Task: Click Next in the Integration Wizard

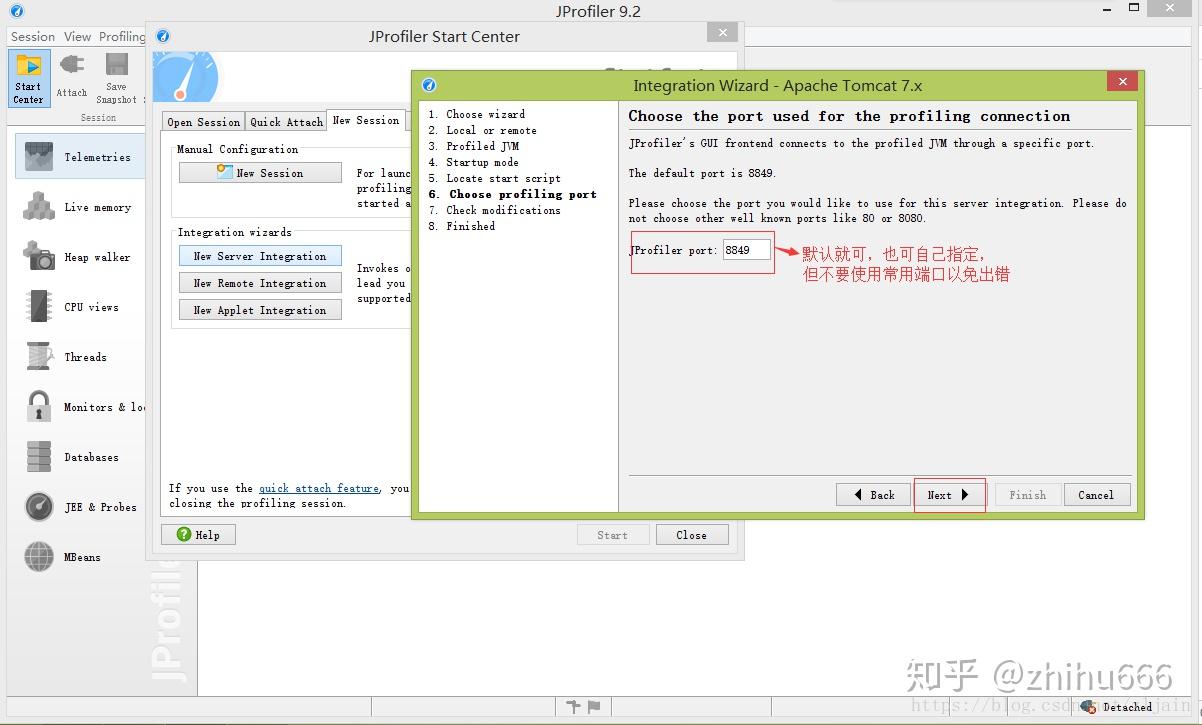Action: point(948,495)
